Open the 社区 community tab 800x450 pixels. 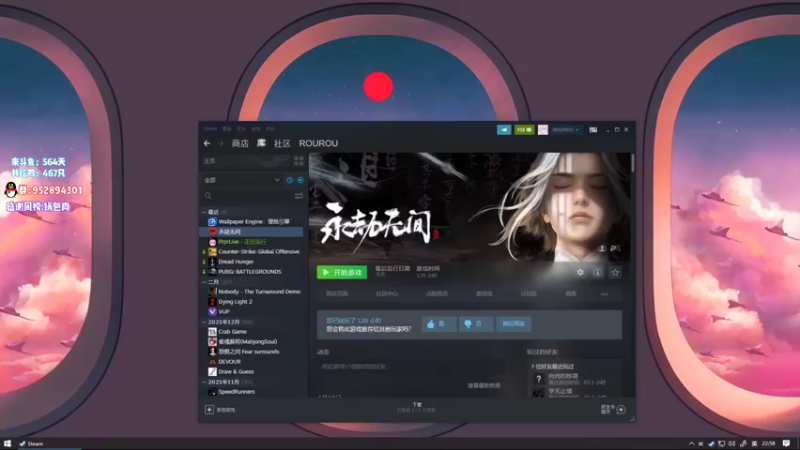pyautogui.click(x=282, y=143)
